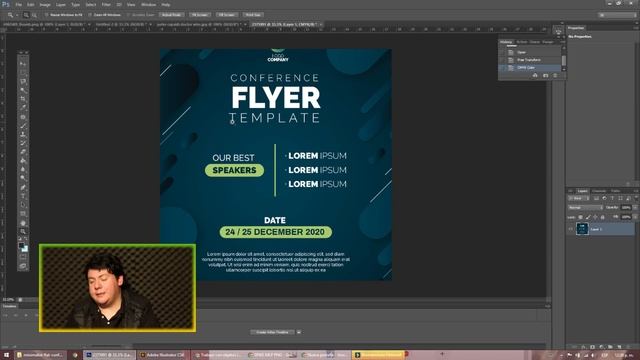
Task: Select the Gradient tool
Action: click(x=23, y=160)
